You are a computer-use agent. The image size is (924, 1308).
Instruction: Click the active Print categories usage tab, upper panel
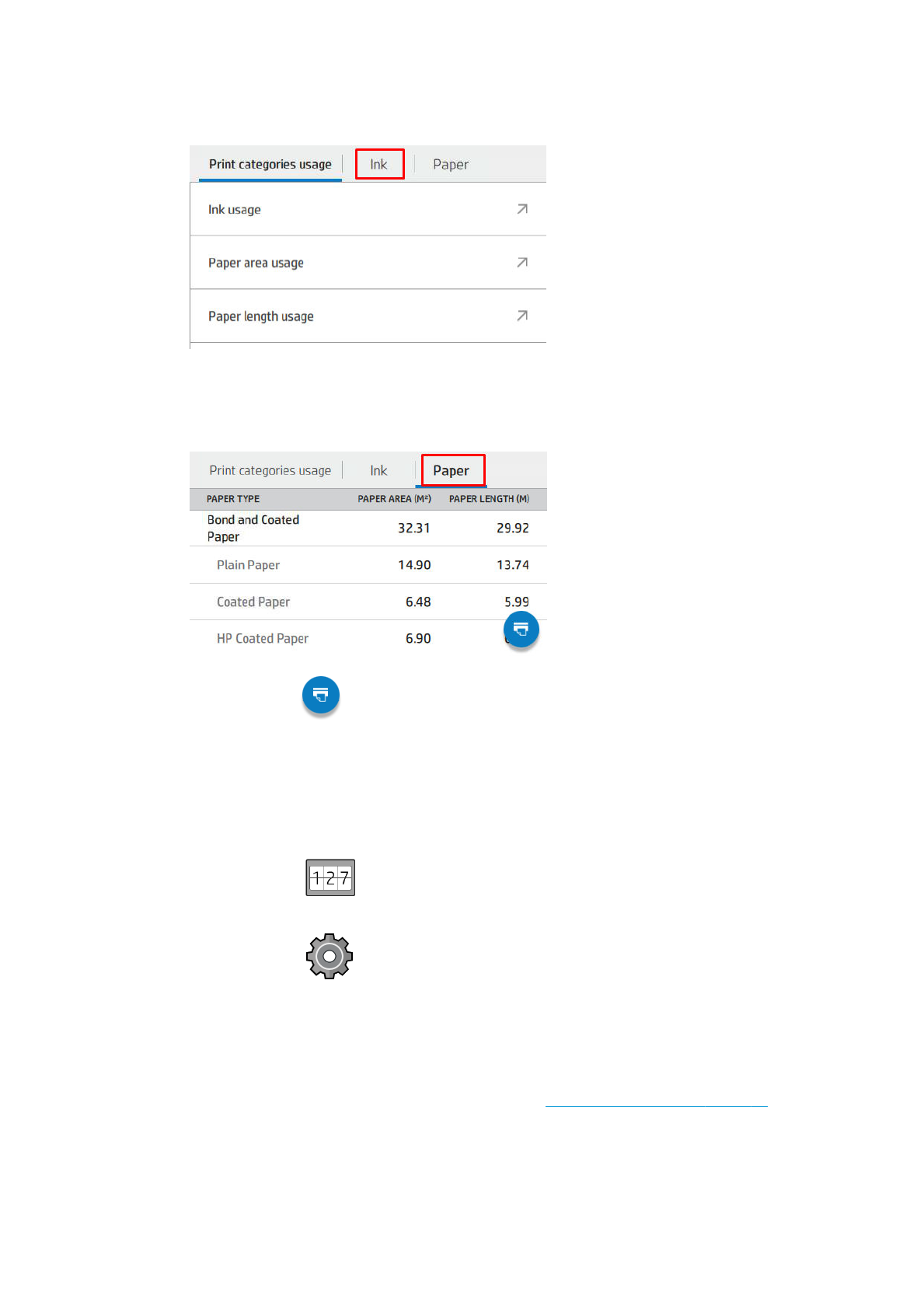coord(270,164)
